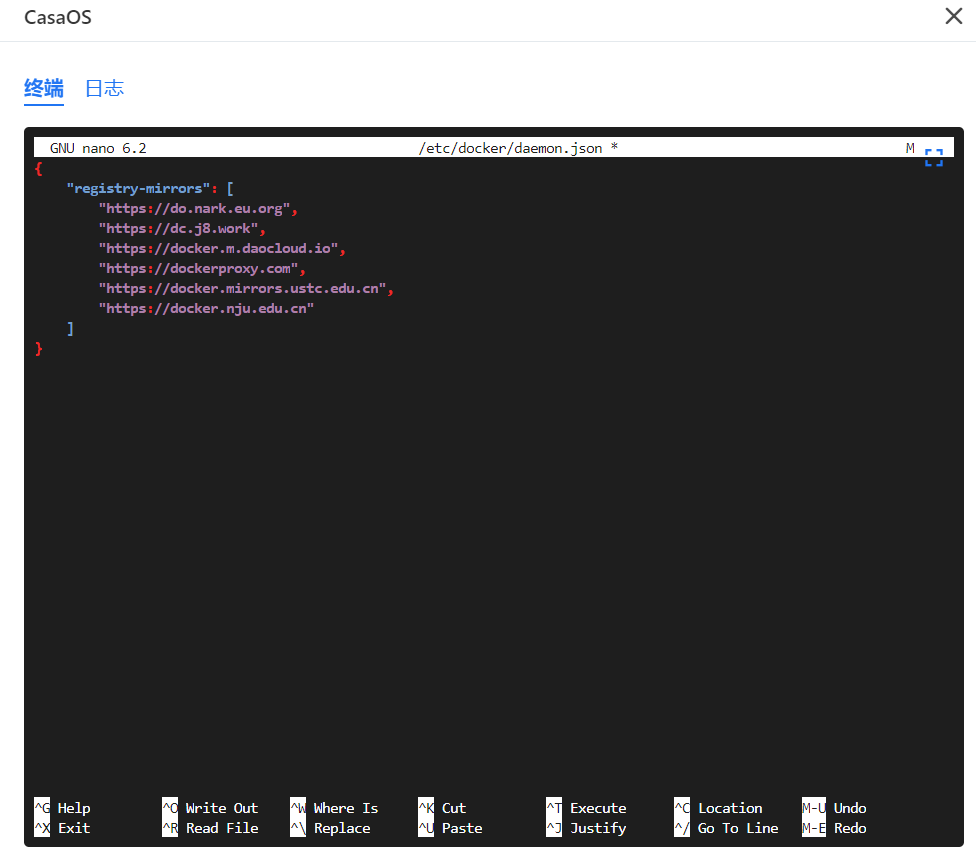The width and height of the screenshot is (976, 857).
Task: Click the Justify shortcut label
Action: pos(598,828)
